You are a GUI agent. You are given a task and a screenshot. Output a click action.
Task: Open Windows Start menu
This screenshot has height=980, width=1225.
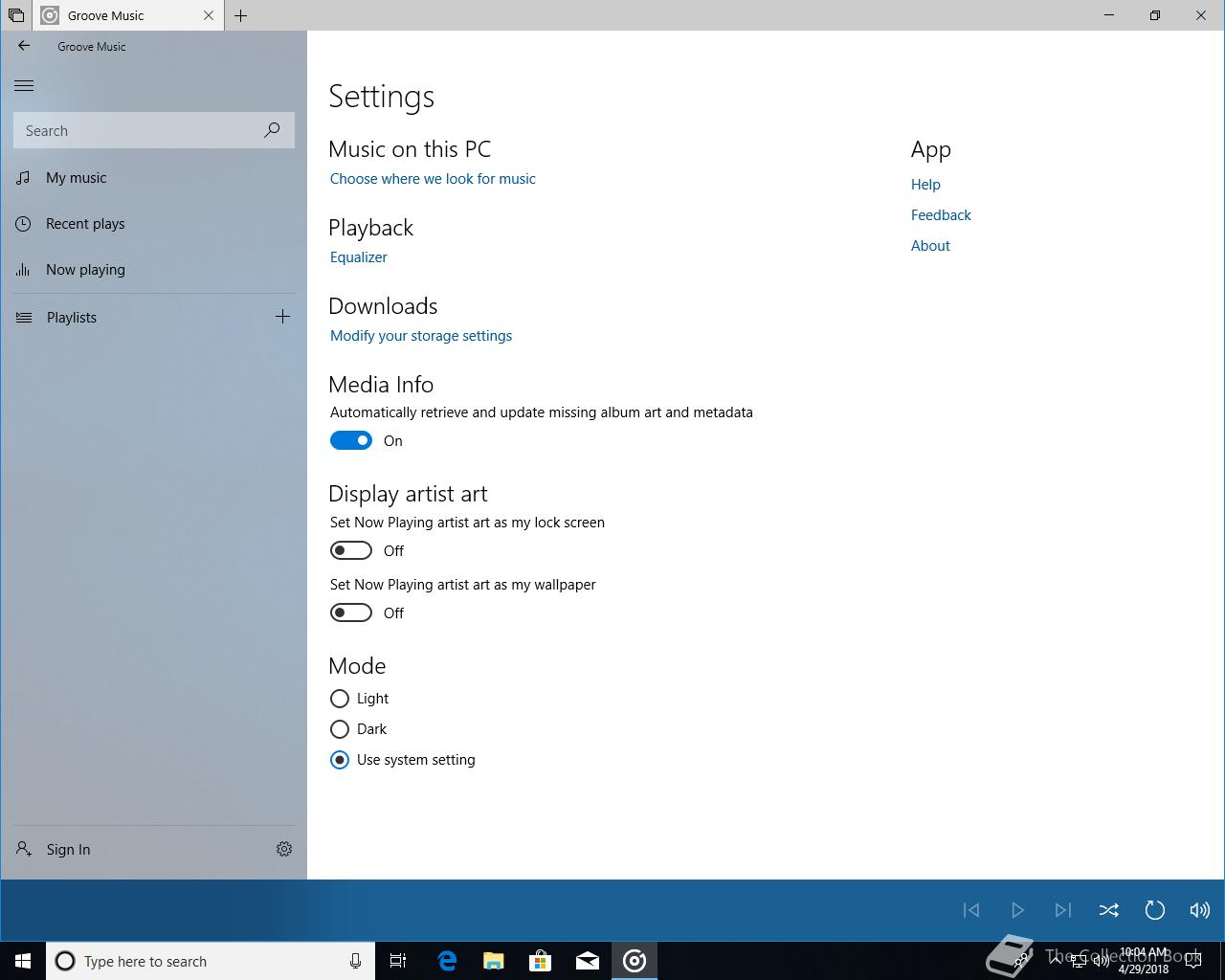click(23, 961)
